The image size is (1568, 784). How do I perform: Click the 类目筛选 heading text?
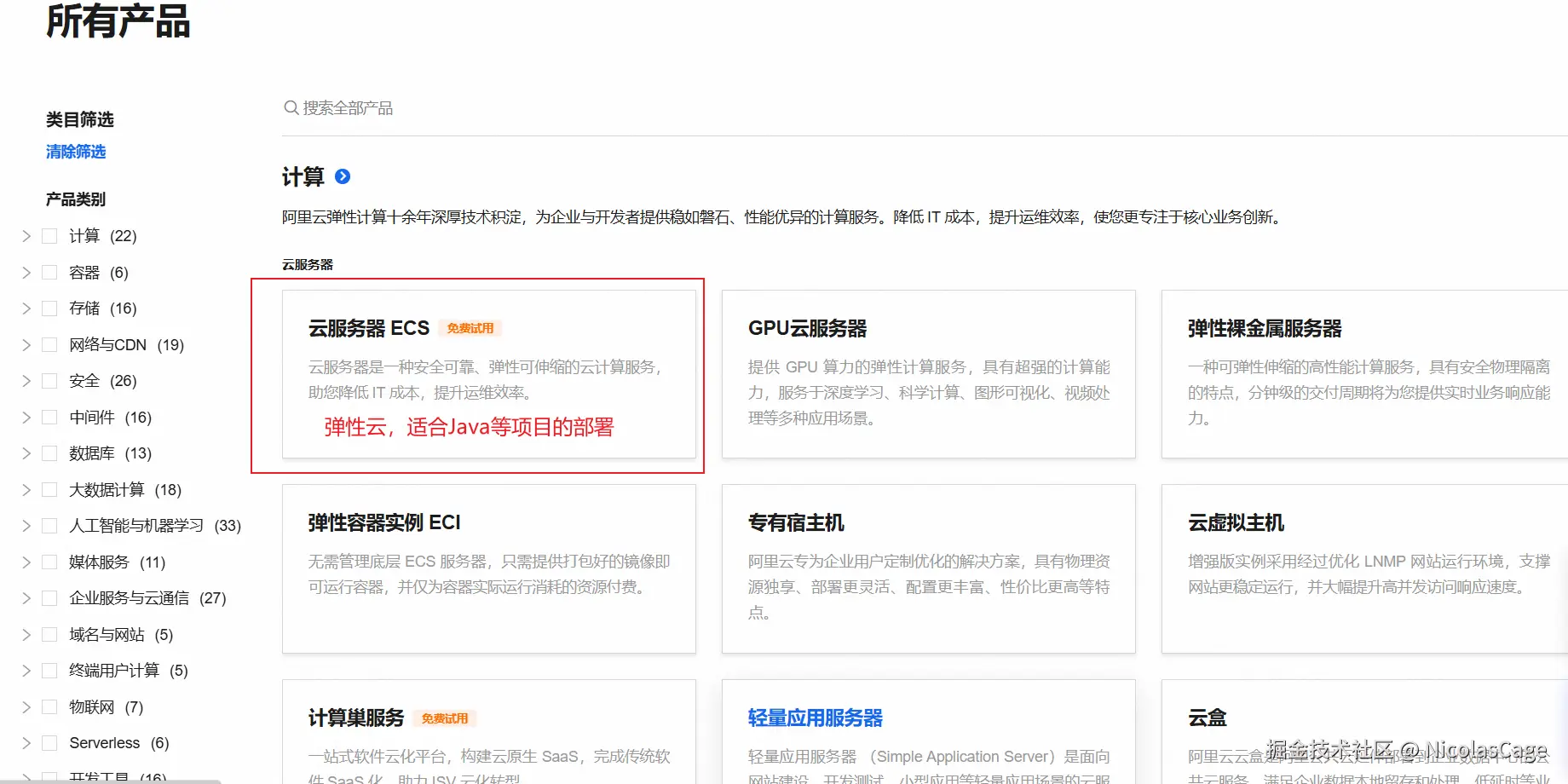click(x=80, y=120)
